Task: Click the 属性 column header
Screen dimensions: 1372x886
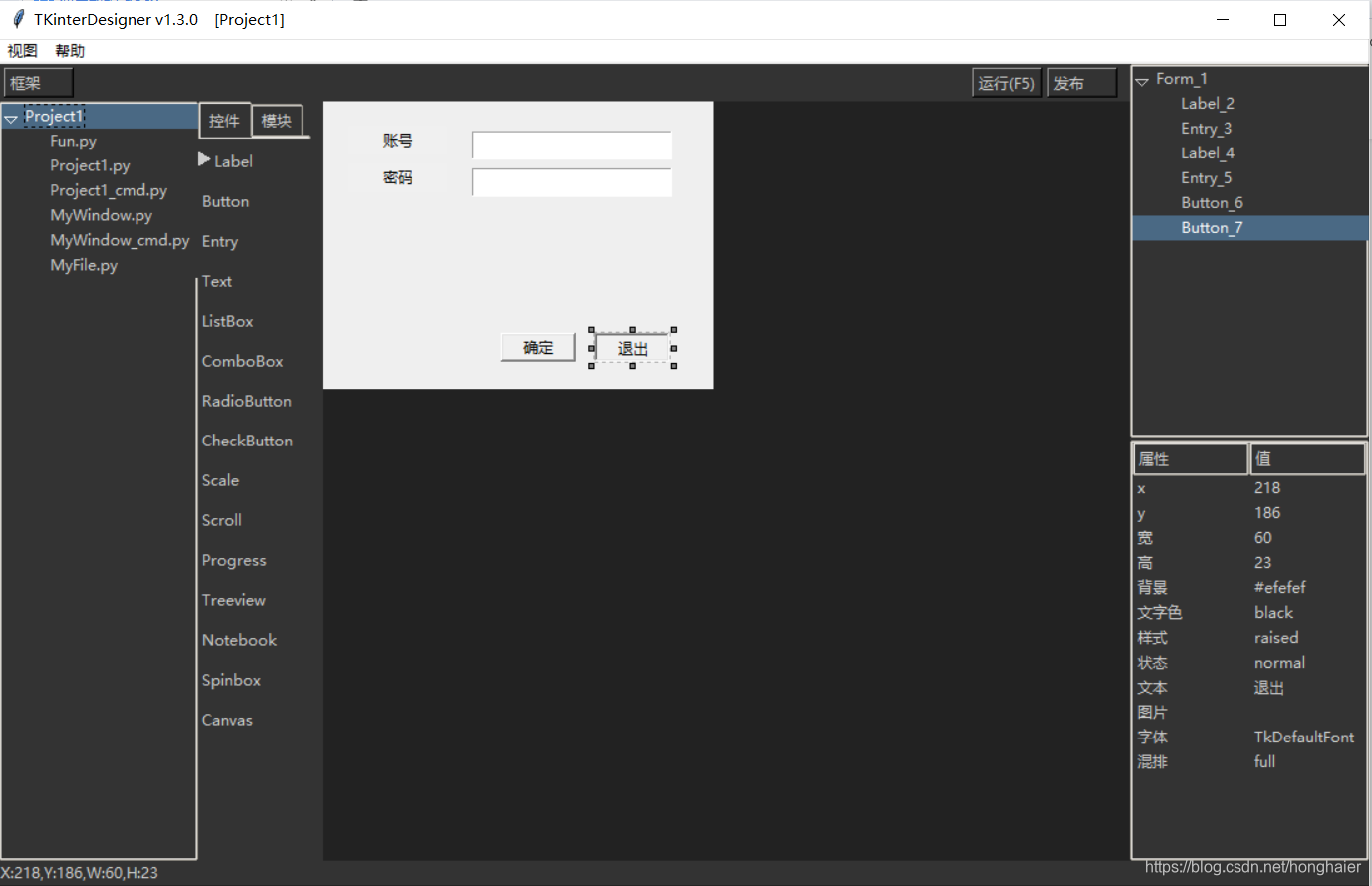Action: 1191,459
